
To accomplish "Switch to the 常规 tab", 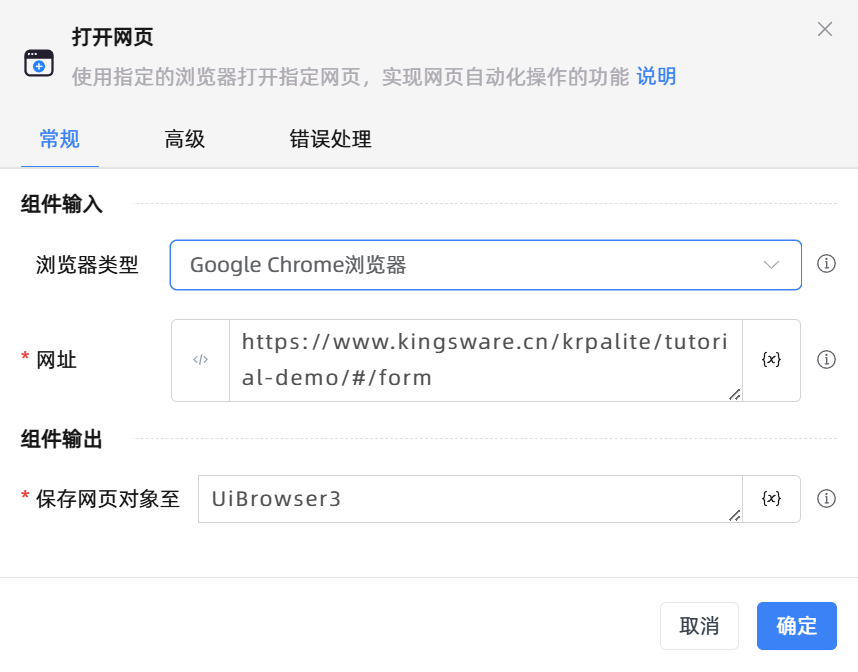I will pyautogui.click(x=60, y=140).
